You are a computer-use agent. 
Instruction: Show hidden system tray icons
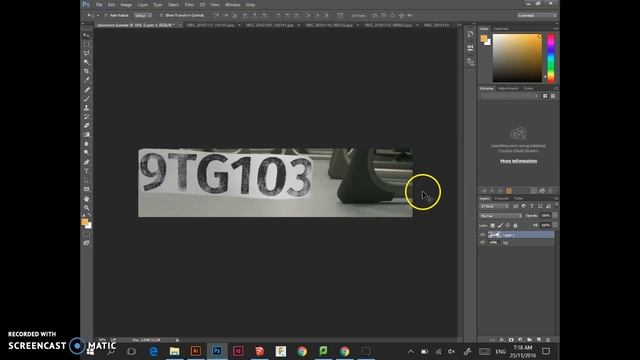[x=411, y=351]
